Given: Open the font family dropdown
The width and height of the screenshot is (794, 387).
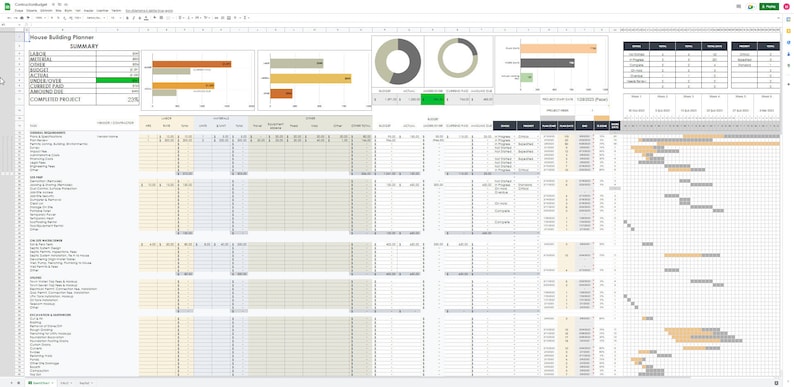Looking at the screenshot, I should click(x=96, y=18).
